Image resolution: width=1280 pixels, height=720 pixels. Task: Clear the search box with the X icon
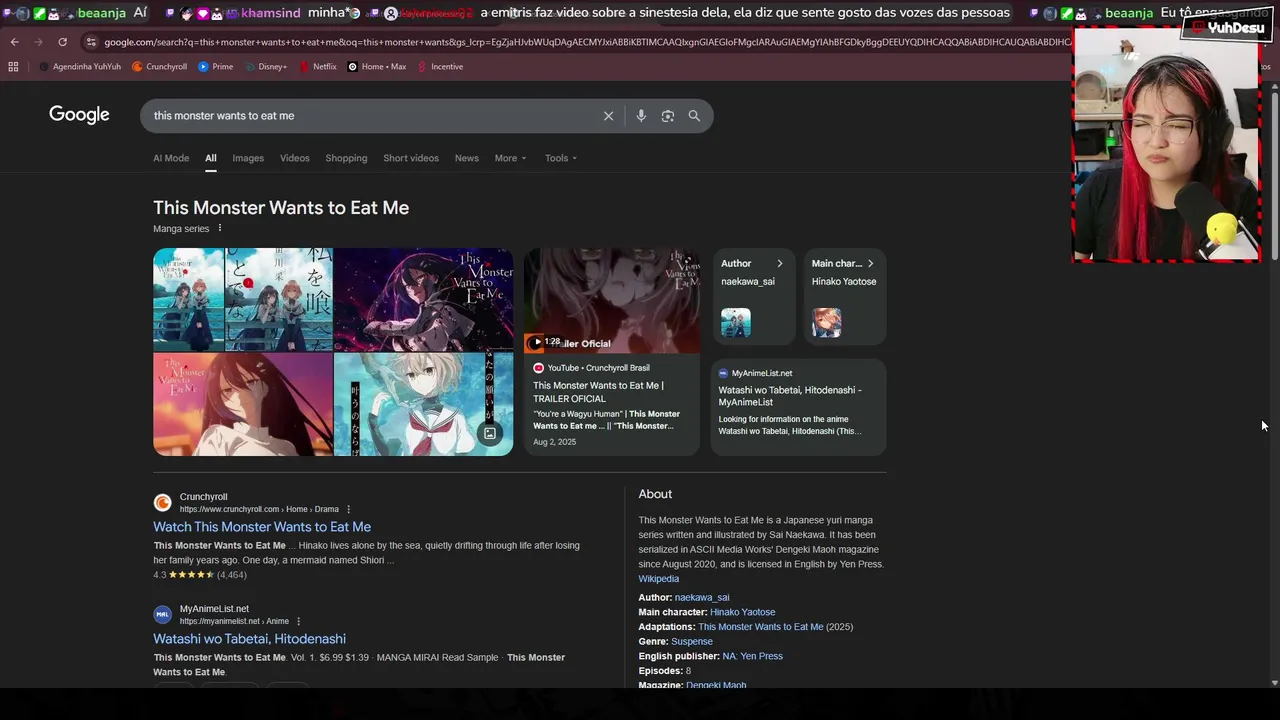tap(608, 116)
